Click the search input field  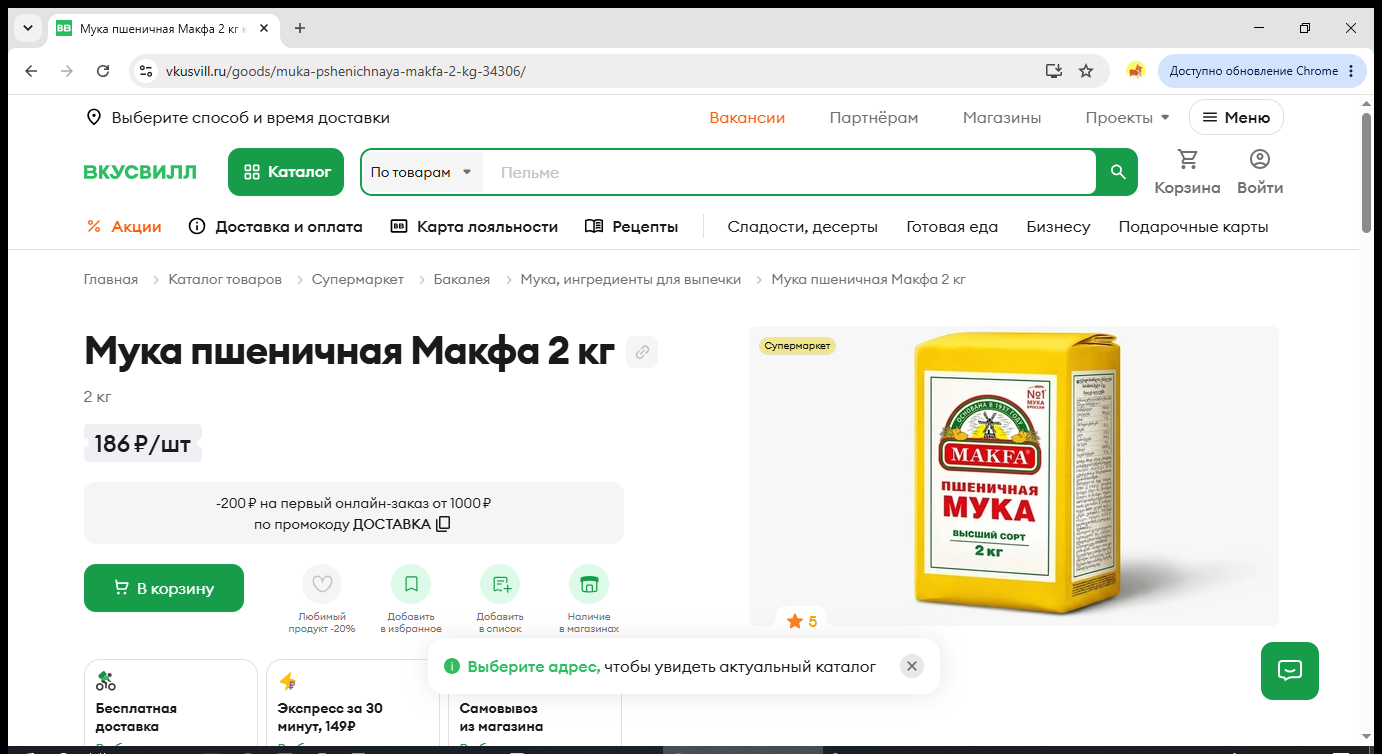tap(789, 172)
